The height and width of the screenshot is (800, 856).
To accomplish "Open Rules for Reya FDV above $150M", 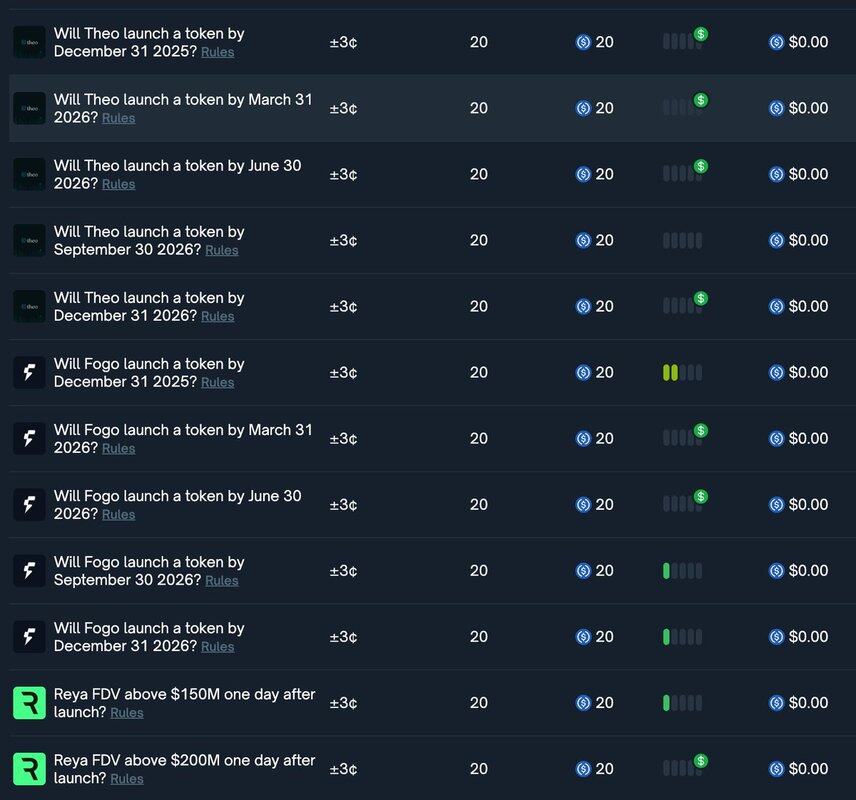I will click(127, 713).
